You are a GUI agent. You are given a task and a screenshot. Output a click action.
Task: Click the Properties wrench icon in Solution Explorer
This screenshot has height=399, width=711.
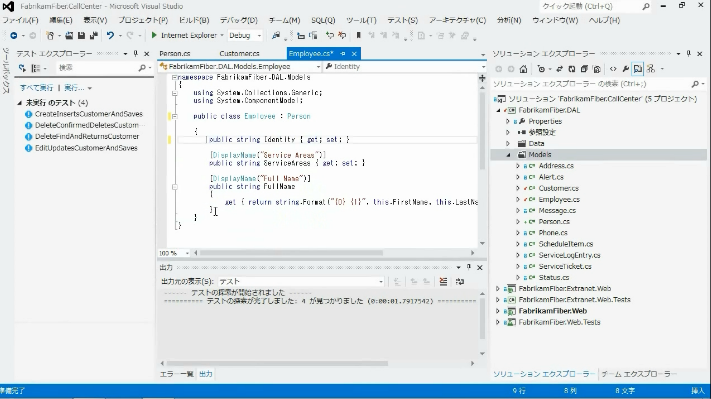click(626, 69)
